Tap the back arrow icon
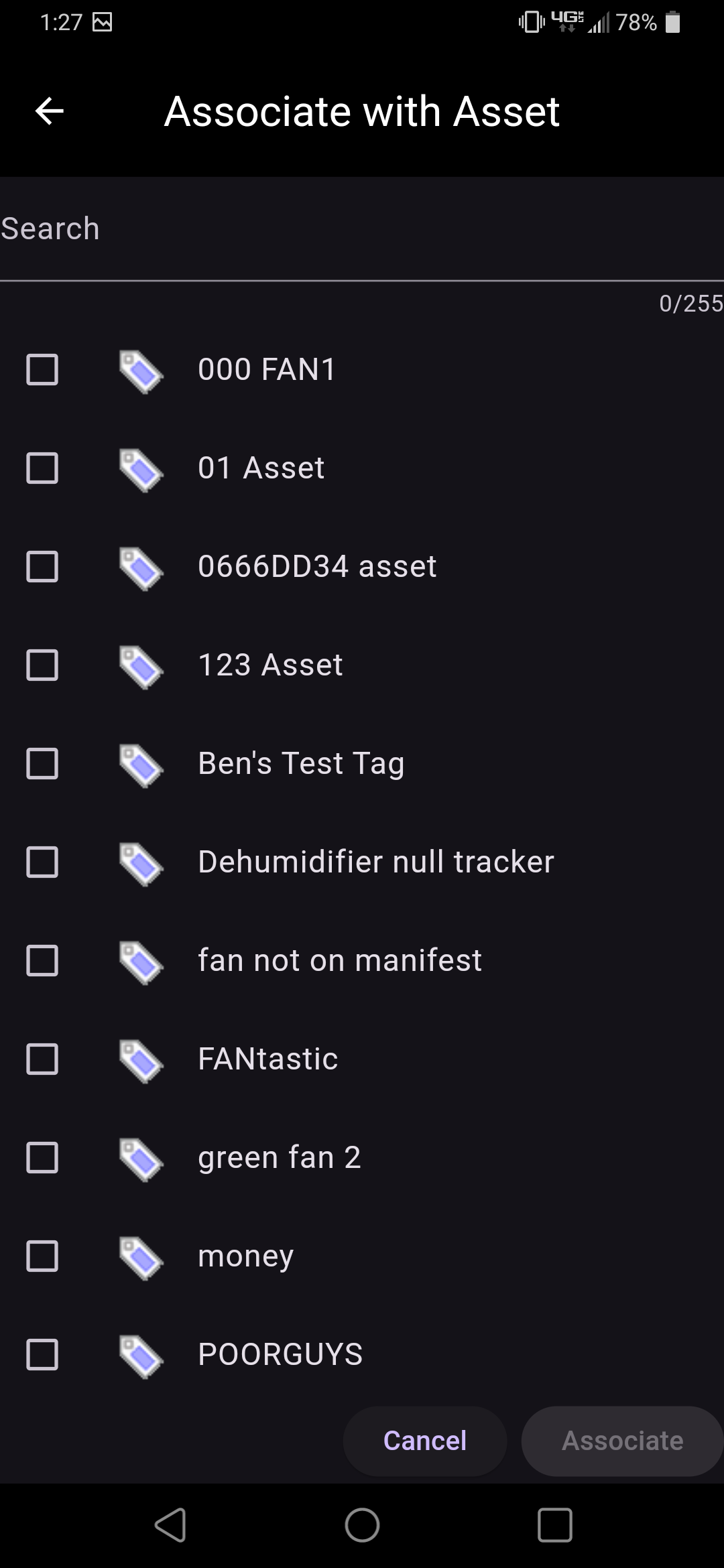The height and width of the screenshot is (1568, 724). [x=49, y=111]
